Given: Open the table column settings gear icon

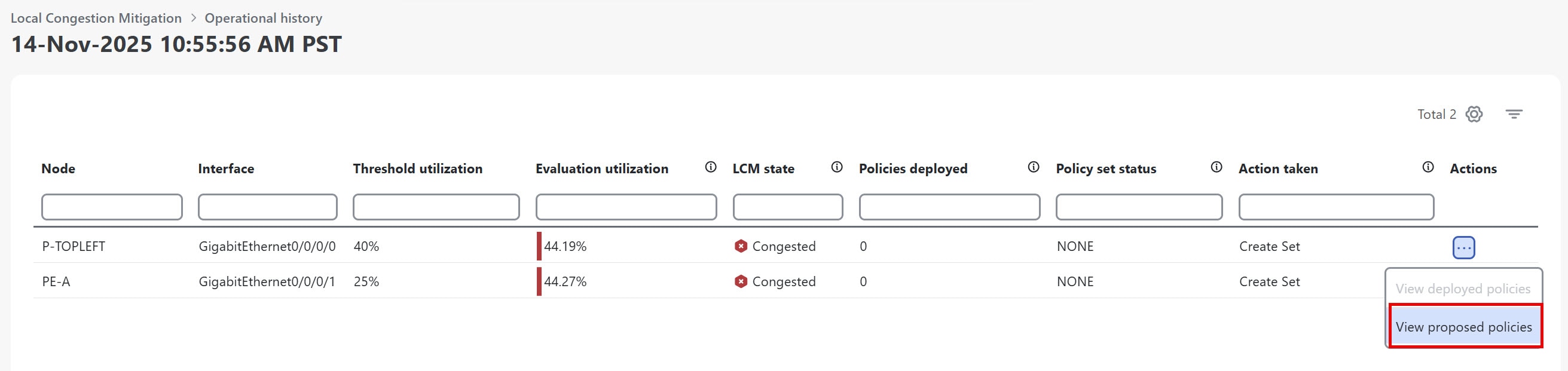Looking at the screenshot, I should 1473,114.
